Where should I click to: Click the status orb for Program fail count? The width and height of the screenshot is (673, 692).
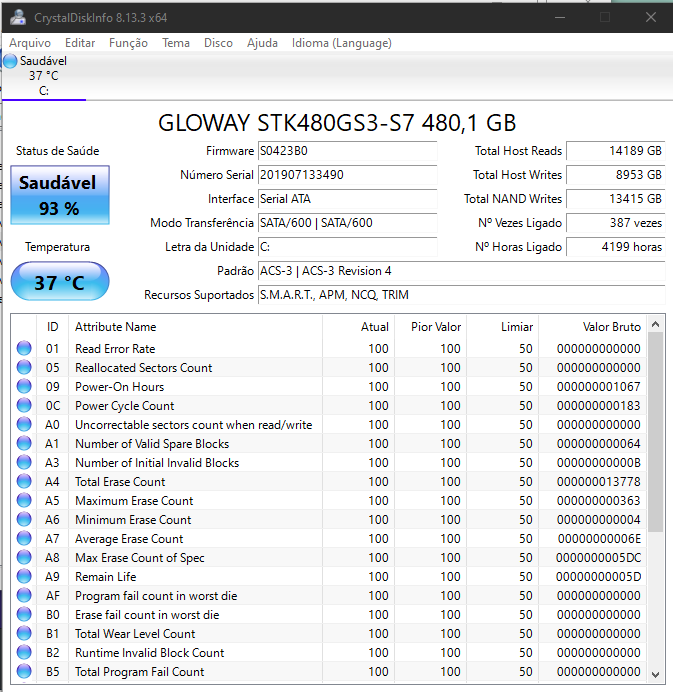pos(24,595)
